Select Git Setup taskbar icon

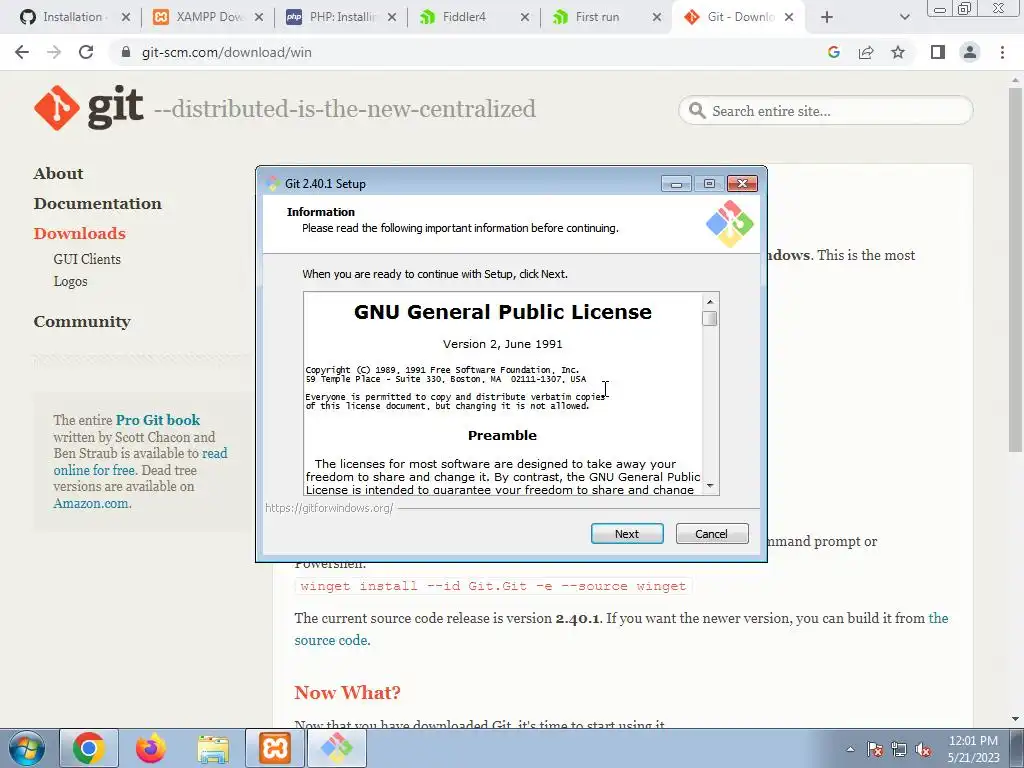[337, 748]
